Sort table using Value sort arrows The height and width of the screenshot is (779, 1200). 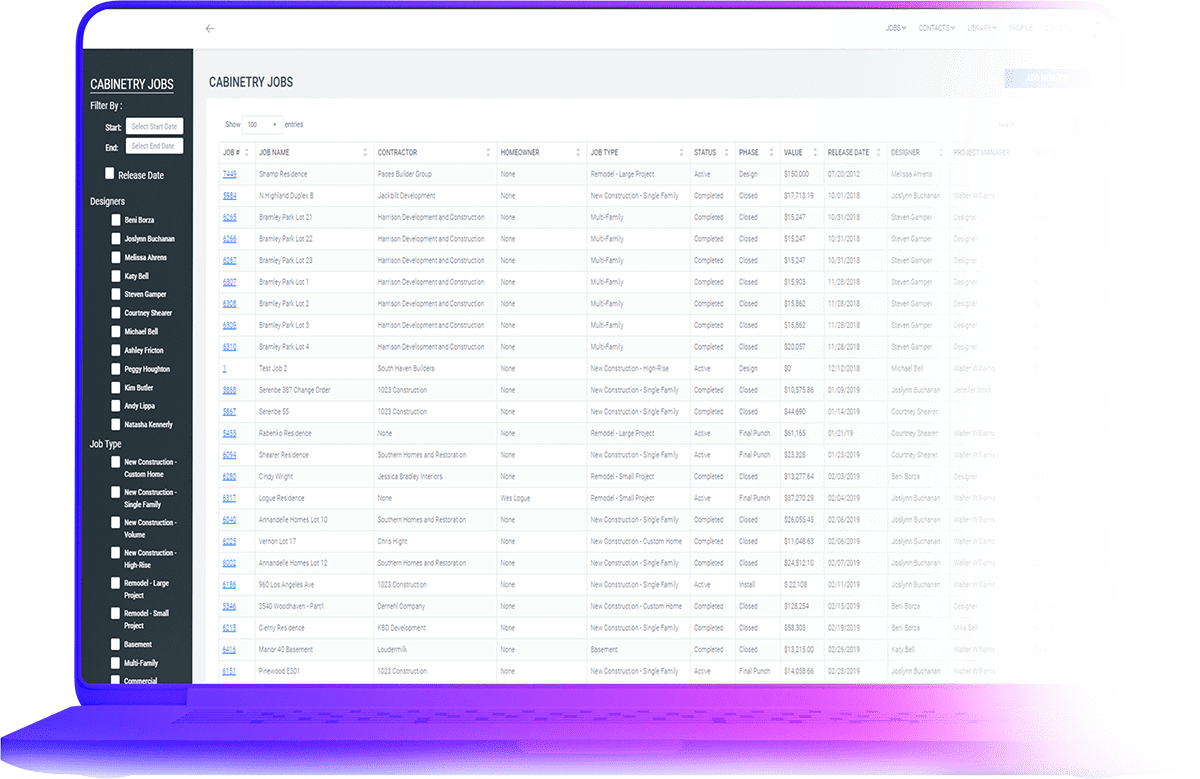(816, 153)
